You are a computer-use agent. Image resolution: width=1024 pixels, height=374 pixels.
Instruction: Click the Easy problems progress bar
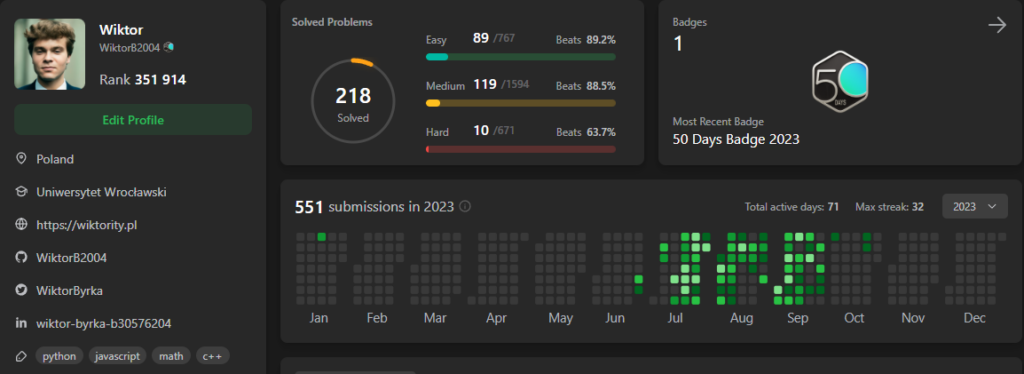pos(520,57)
